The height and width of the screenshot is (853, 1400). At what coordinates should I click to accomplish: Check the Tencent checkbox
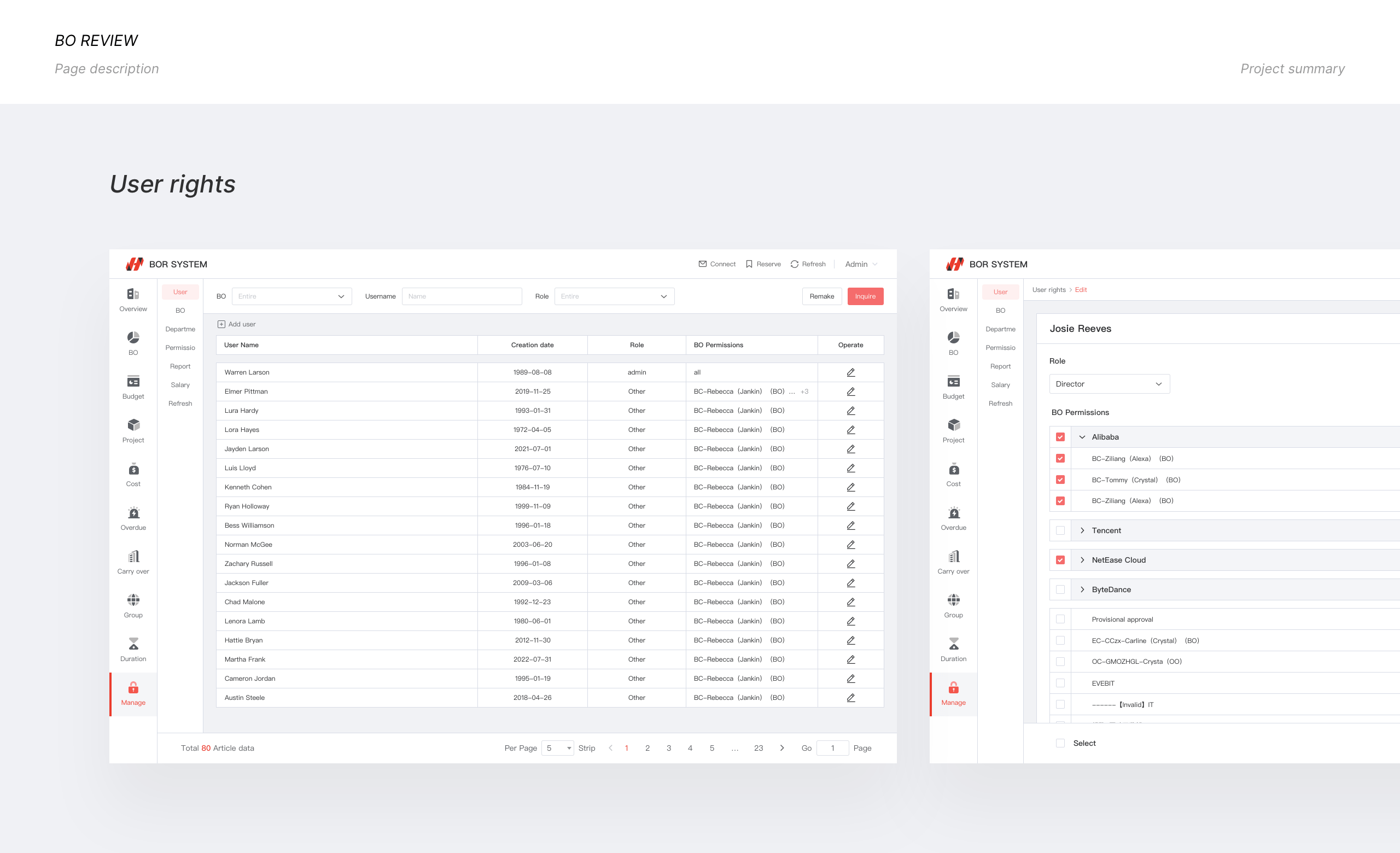(1060, 530)
